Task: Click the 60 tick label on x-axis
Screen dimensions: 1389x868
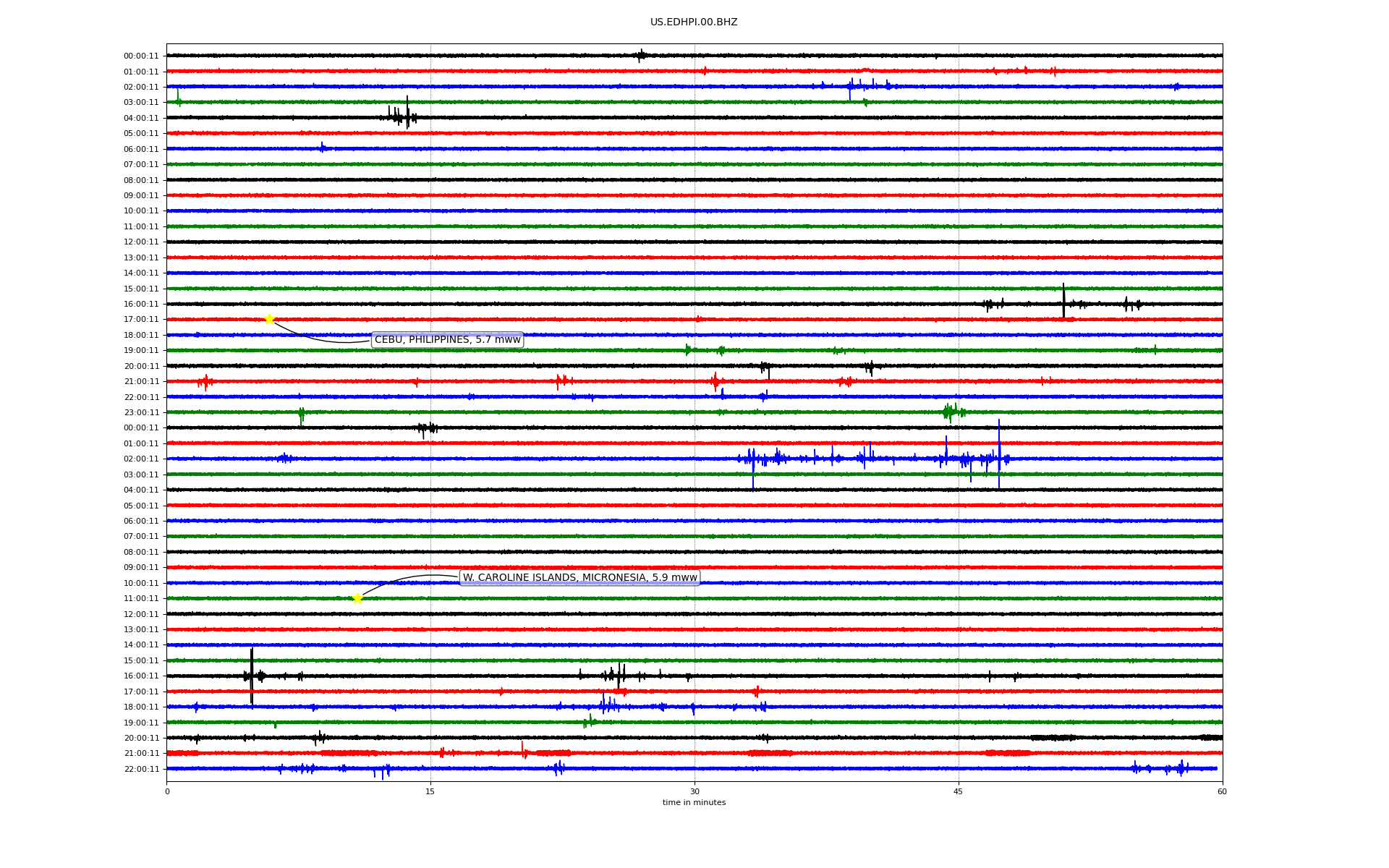Action: (1221, 791)
